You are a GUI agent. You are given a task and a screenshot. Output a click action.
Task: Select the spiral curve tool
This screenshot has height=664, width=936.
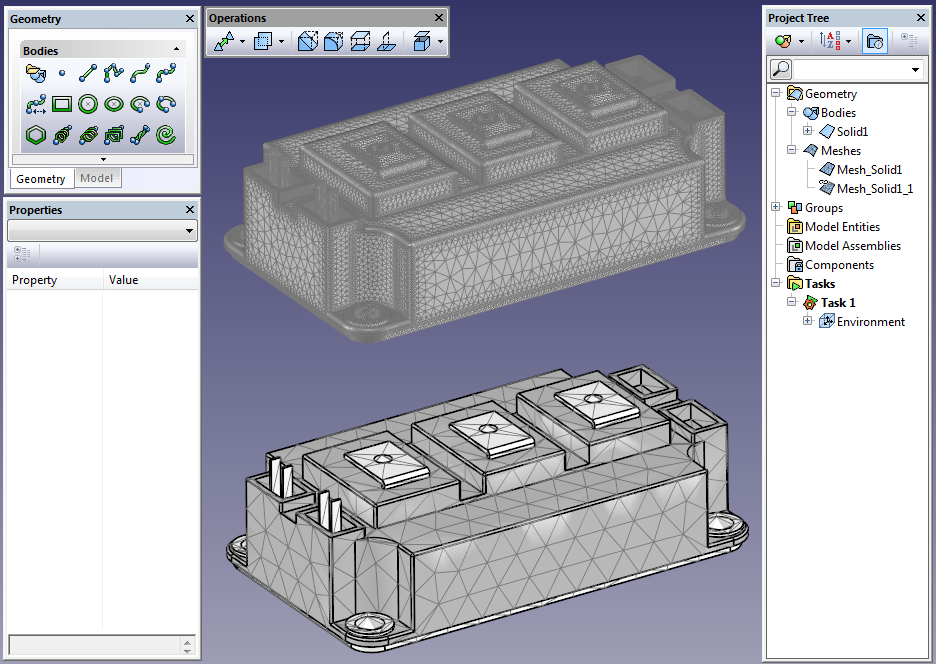click(x=167, y=134)
